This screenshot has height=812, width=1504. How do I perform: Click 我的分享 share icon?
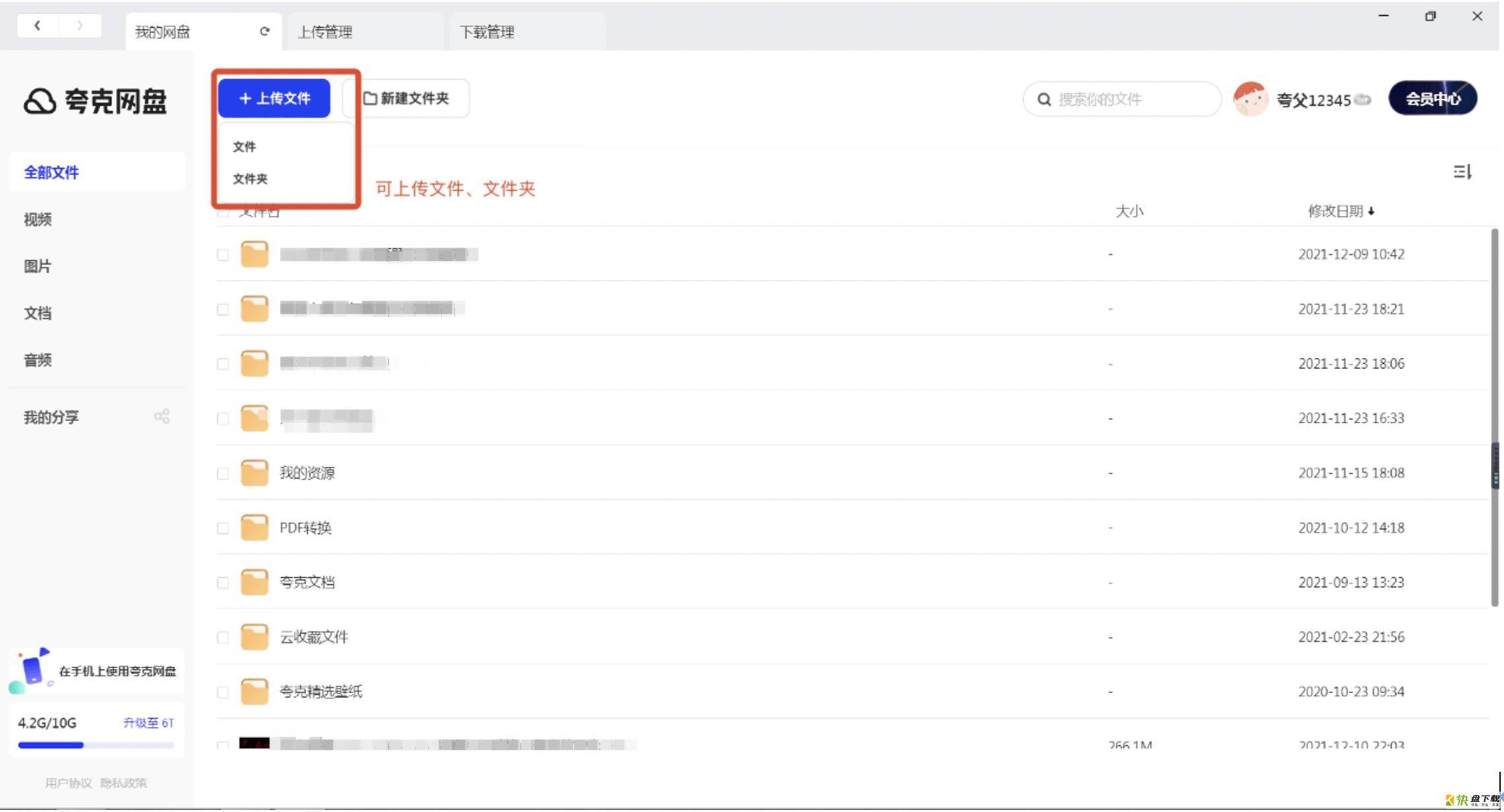pyautogui.click(x=164, y=418)
